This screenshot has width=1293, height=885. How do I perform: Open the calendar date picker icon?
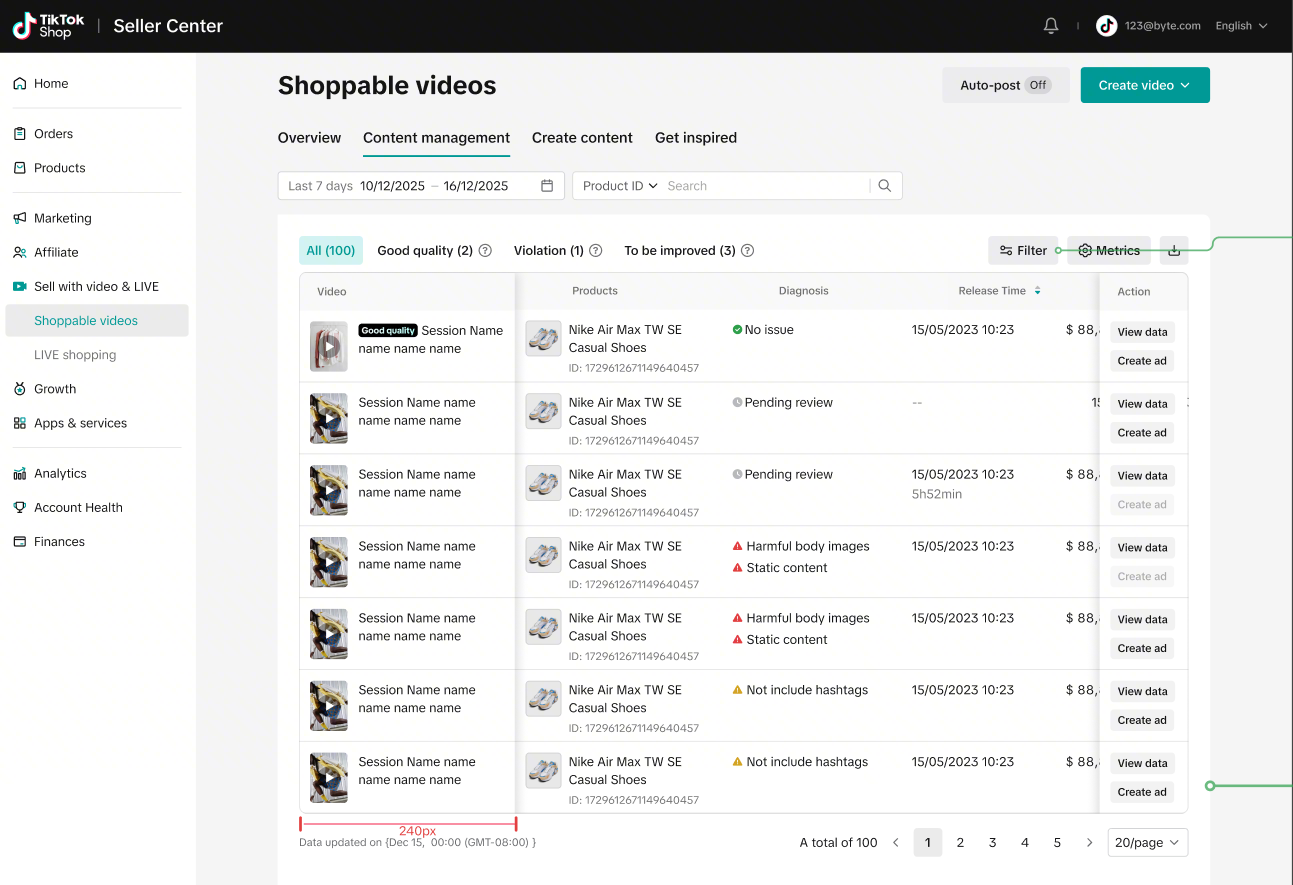click(x=547, y=186)
